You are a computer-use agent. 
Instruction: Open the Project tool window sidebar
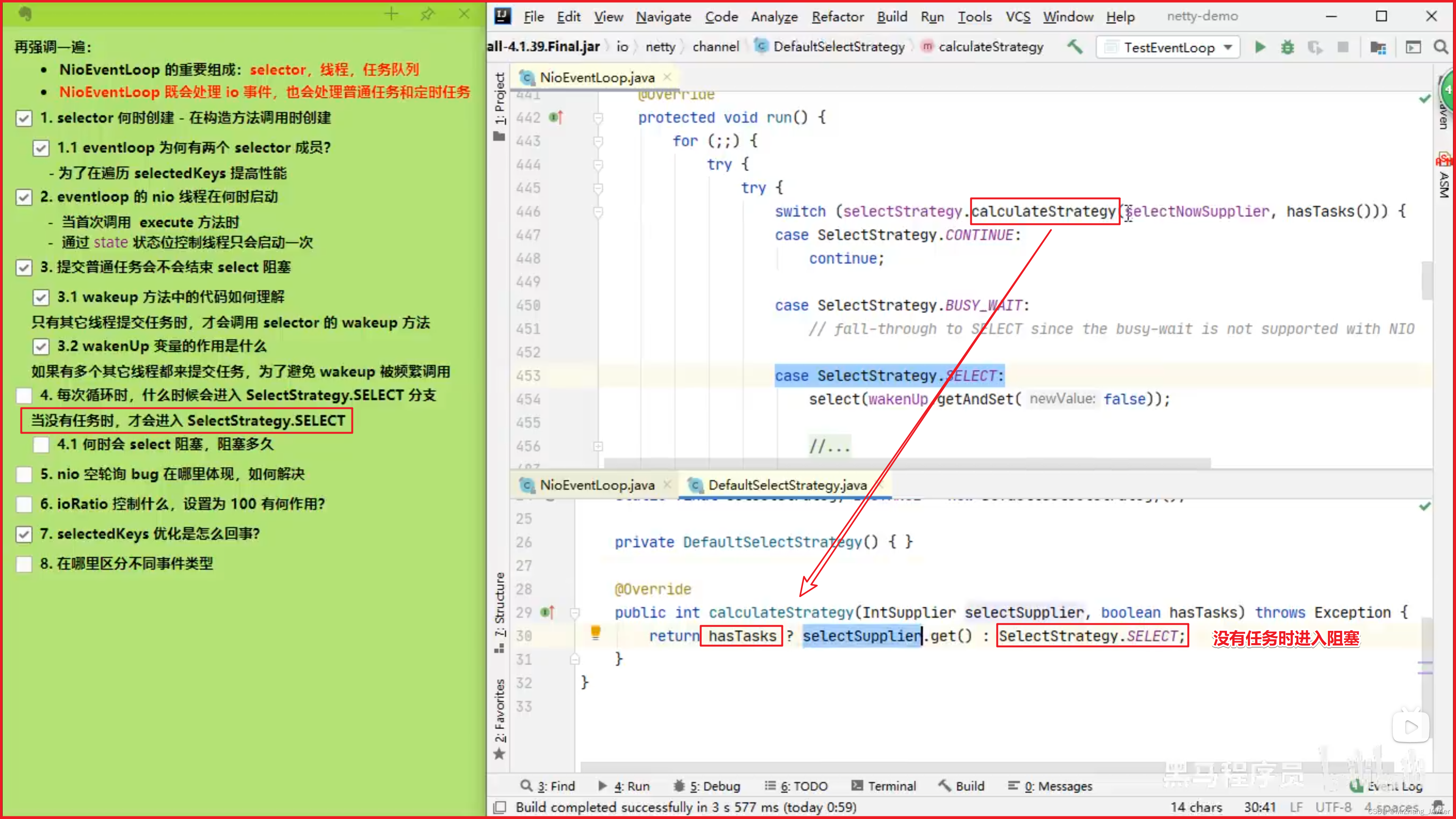coord(500,106)
